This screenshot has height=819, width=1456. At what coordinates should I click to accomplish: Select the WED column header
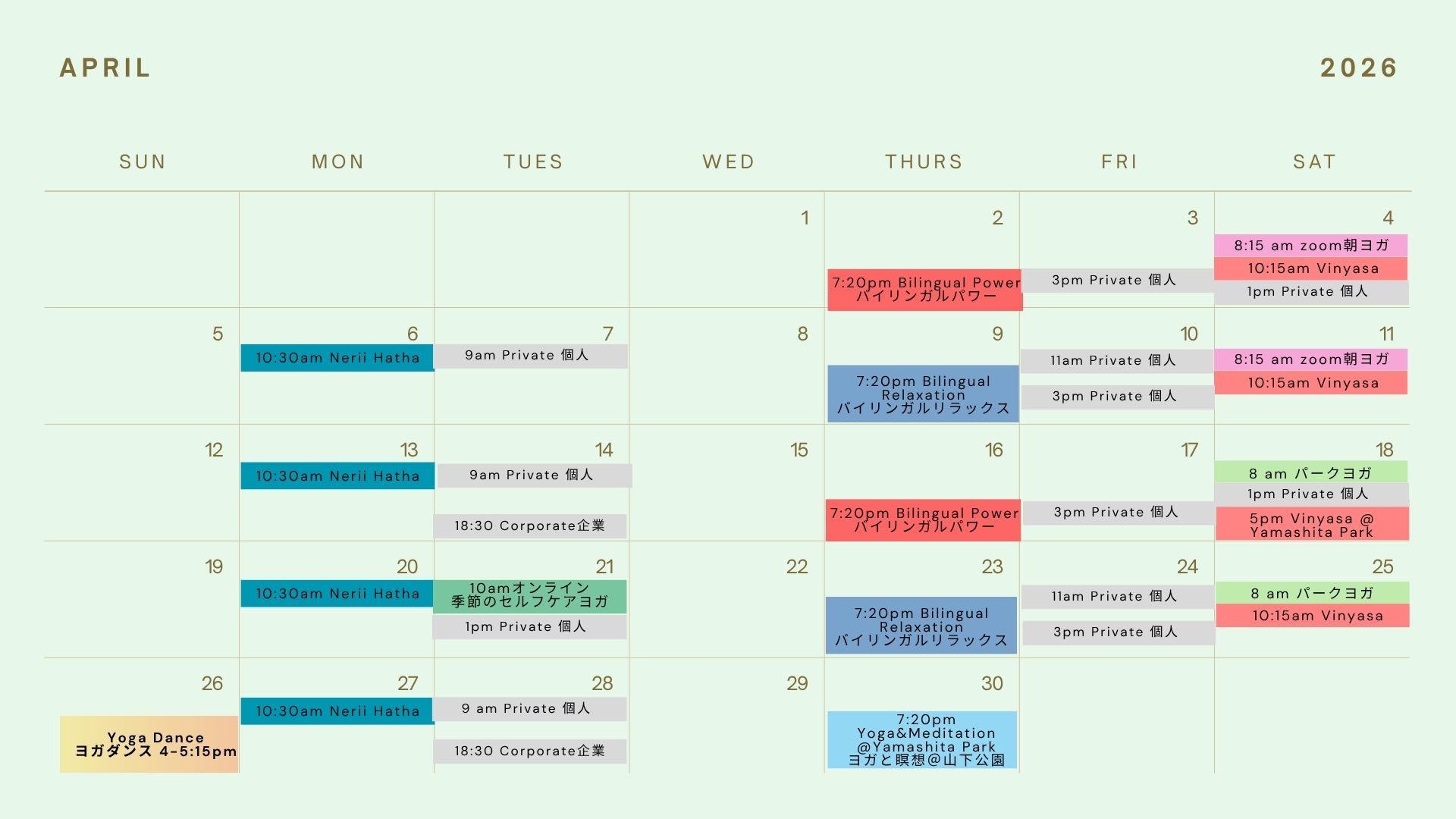point(728,162)
